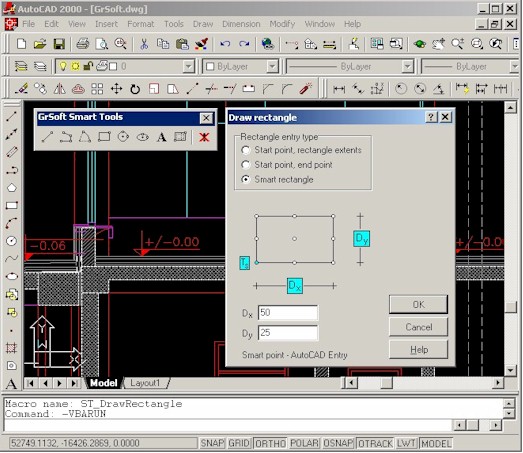Select the Ellipse tool in Draw toolbar

point(12,276)
